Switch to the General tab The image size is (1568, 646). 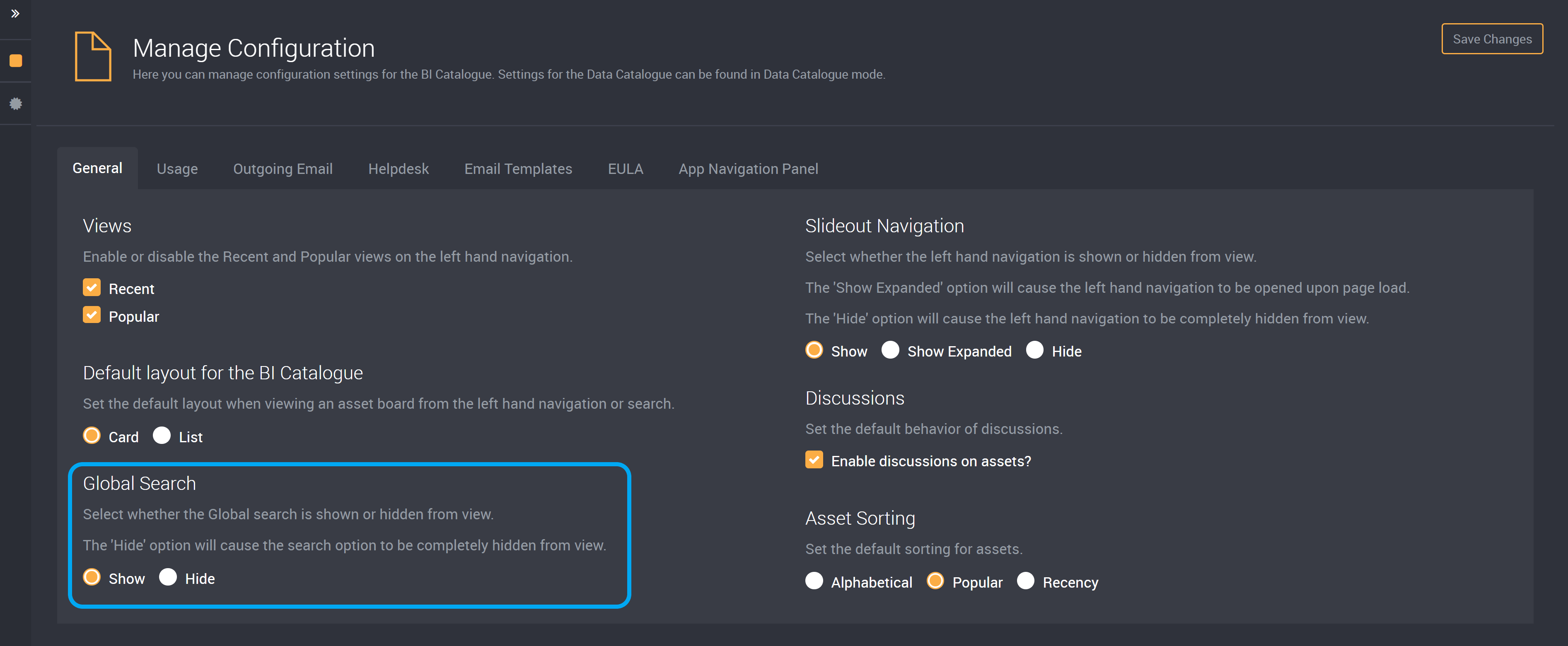pyautogui.click(x=97, y=168)
